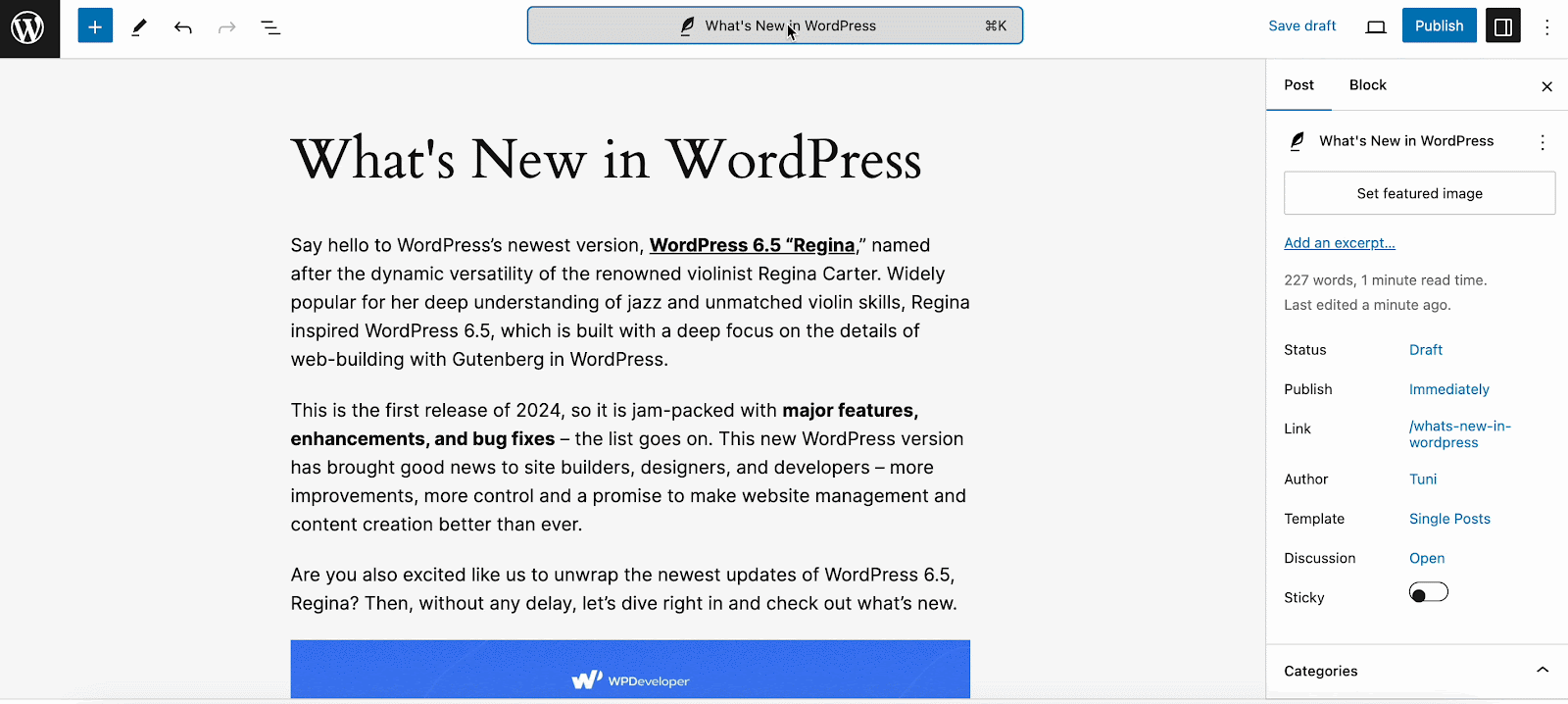Viewport: 1568px width, 704px height.
Task: Open the block inserter plus button
Action: (x=95, y=26)
